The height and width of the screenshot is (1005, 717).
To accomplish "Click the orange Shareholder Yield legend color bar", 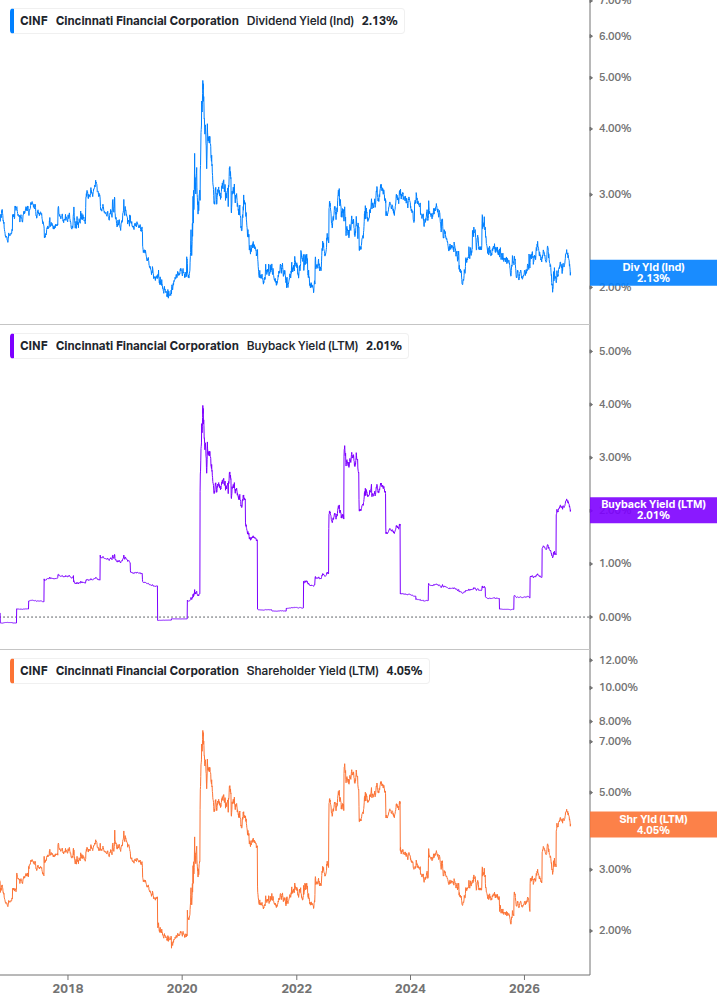I will 12,671.
